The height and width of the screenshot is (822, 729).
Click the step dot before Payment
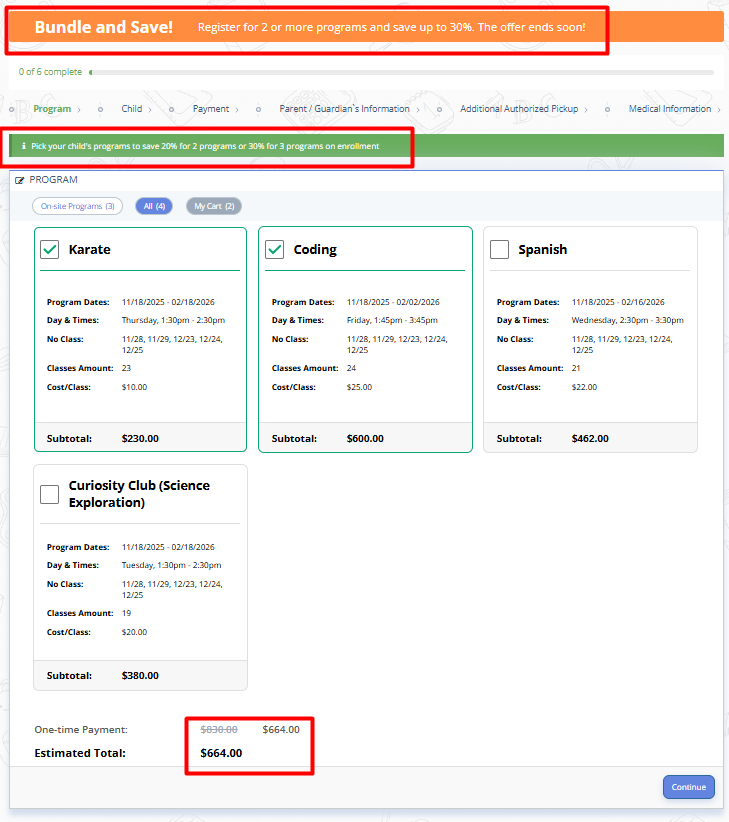(x=171, y=109)
